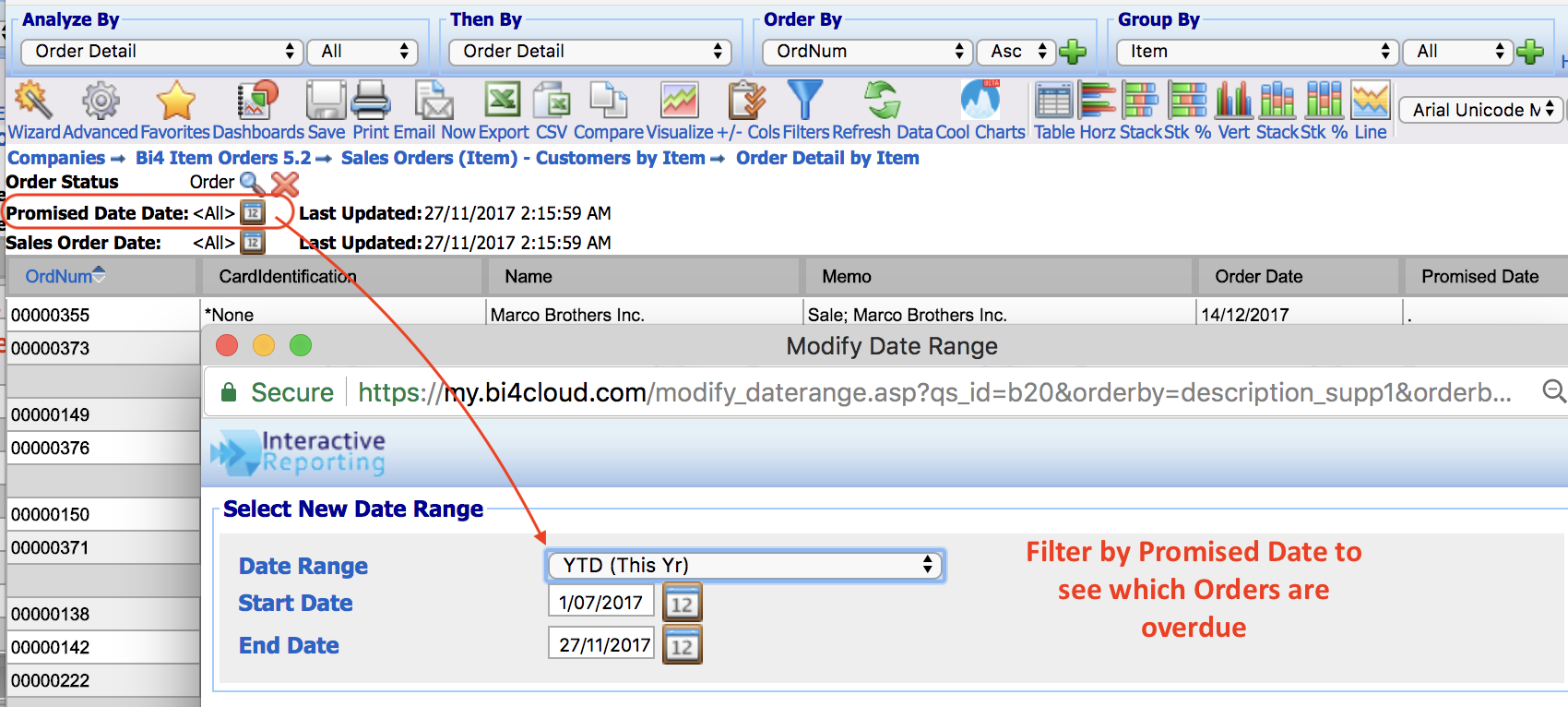The image size is (1568, 707).
Task: Click End Date field 27/11/2017
Action: pos(601,644)
